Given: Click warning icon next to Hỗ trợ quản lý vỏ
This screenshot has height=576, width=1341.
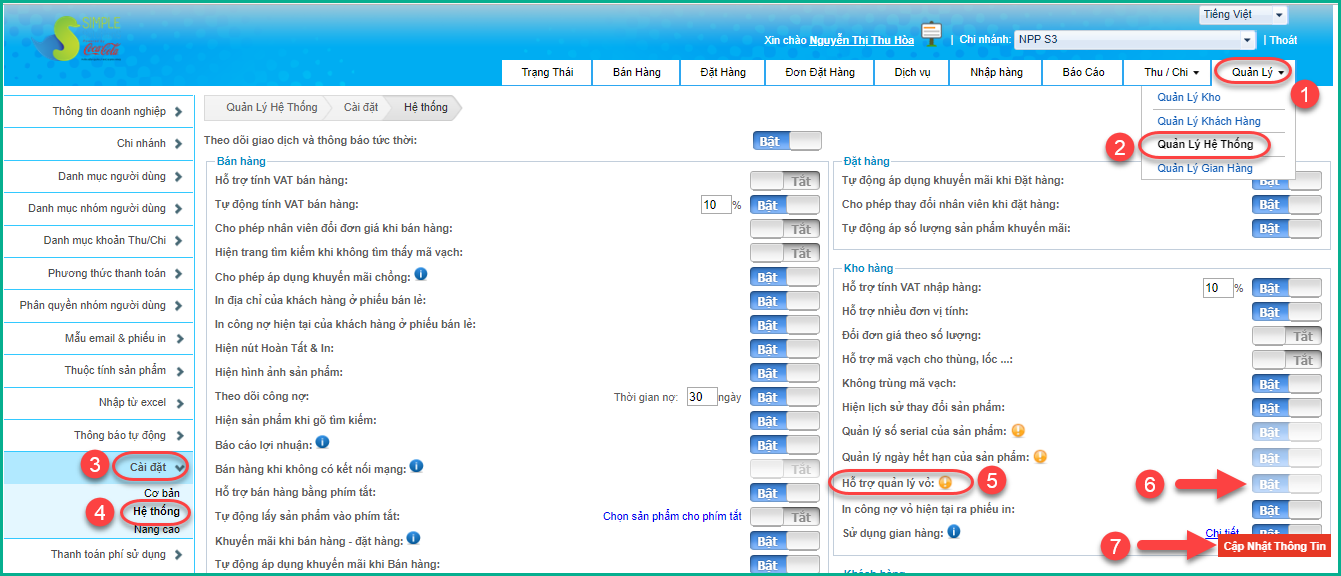Looking at the screenshot, I should click(x=944, y=483).
